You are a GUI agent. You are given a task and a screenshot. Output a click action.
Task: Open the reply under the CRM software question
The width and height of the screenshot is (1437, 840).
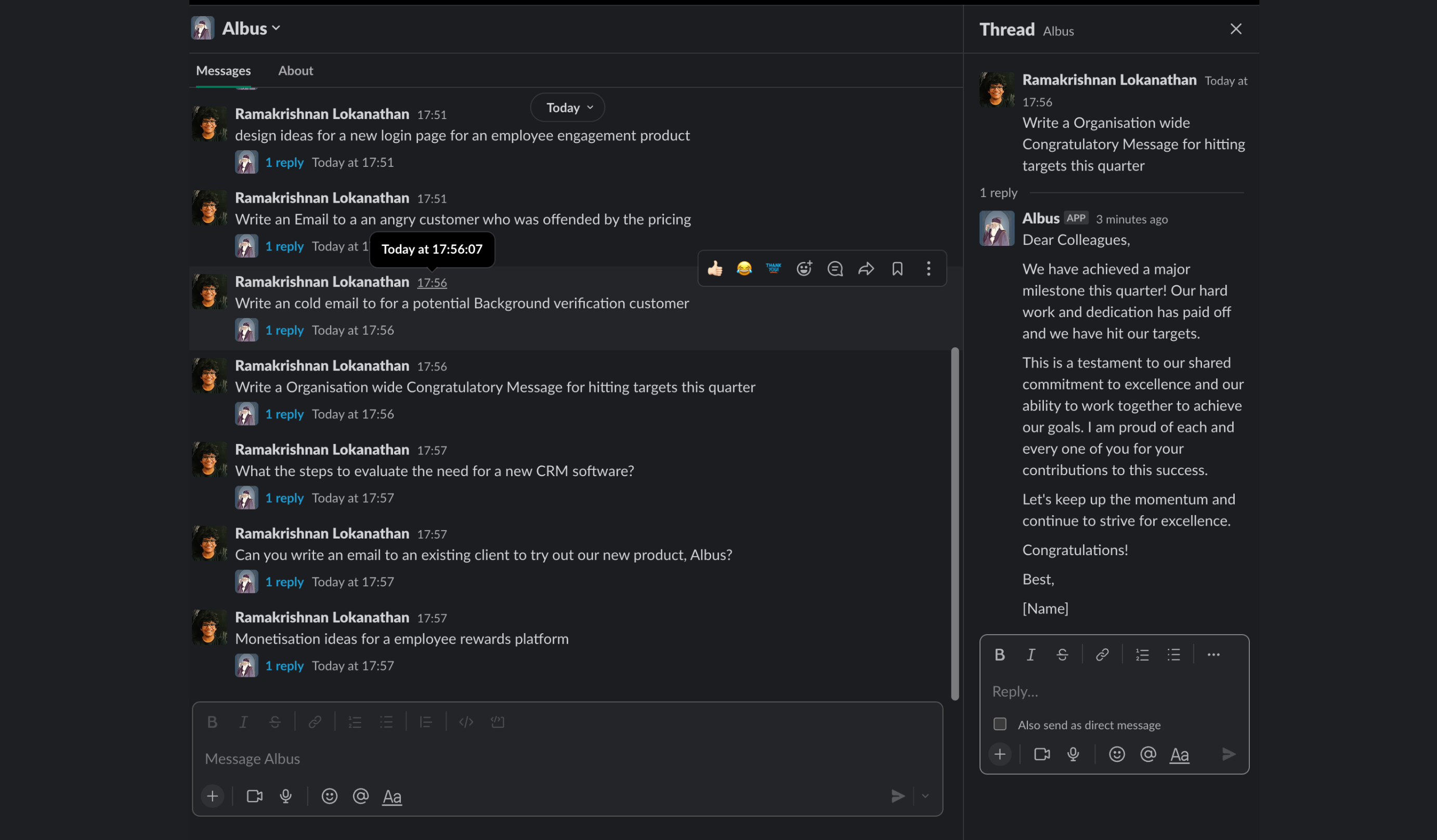[284, 498]
